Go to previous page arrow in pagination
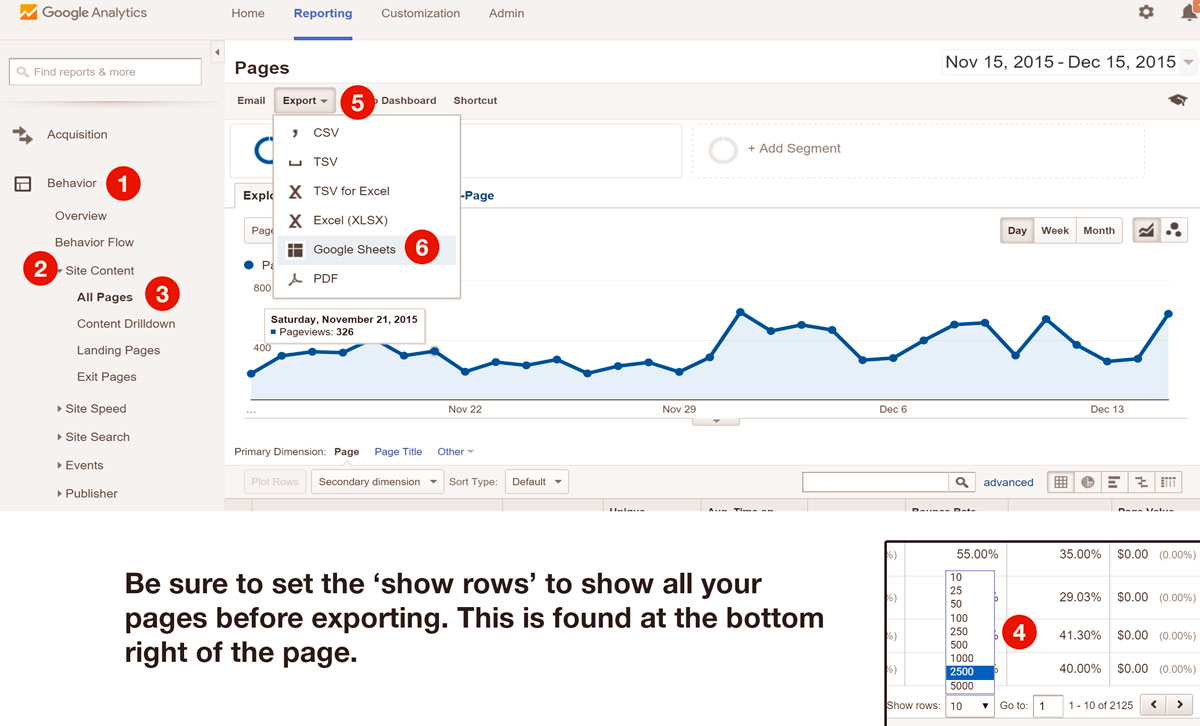 pyautogui.click(x=1156, y=705)
